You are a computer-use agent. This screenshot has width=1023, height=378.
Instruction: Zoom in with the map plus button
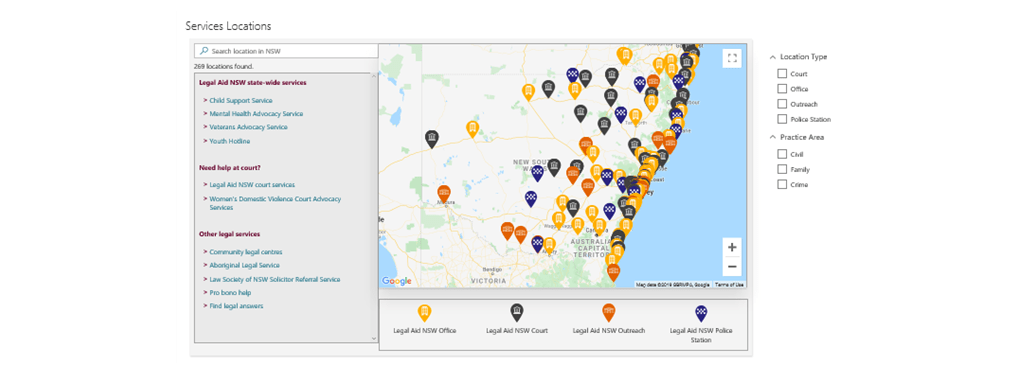point(732,247)
